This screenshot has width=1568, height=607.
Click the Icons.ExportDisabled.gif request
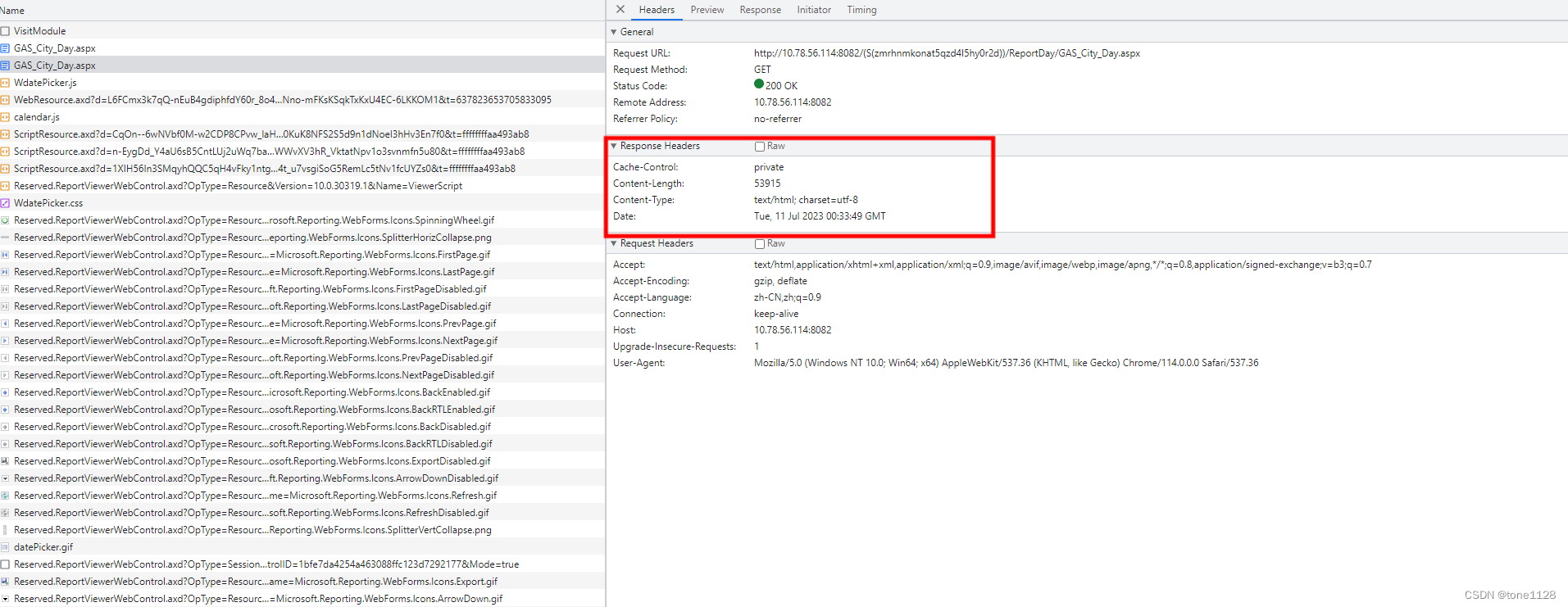(302, 461)
